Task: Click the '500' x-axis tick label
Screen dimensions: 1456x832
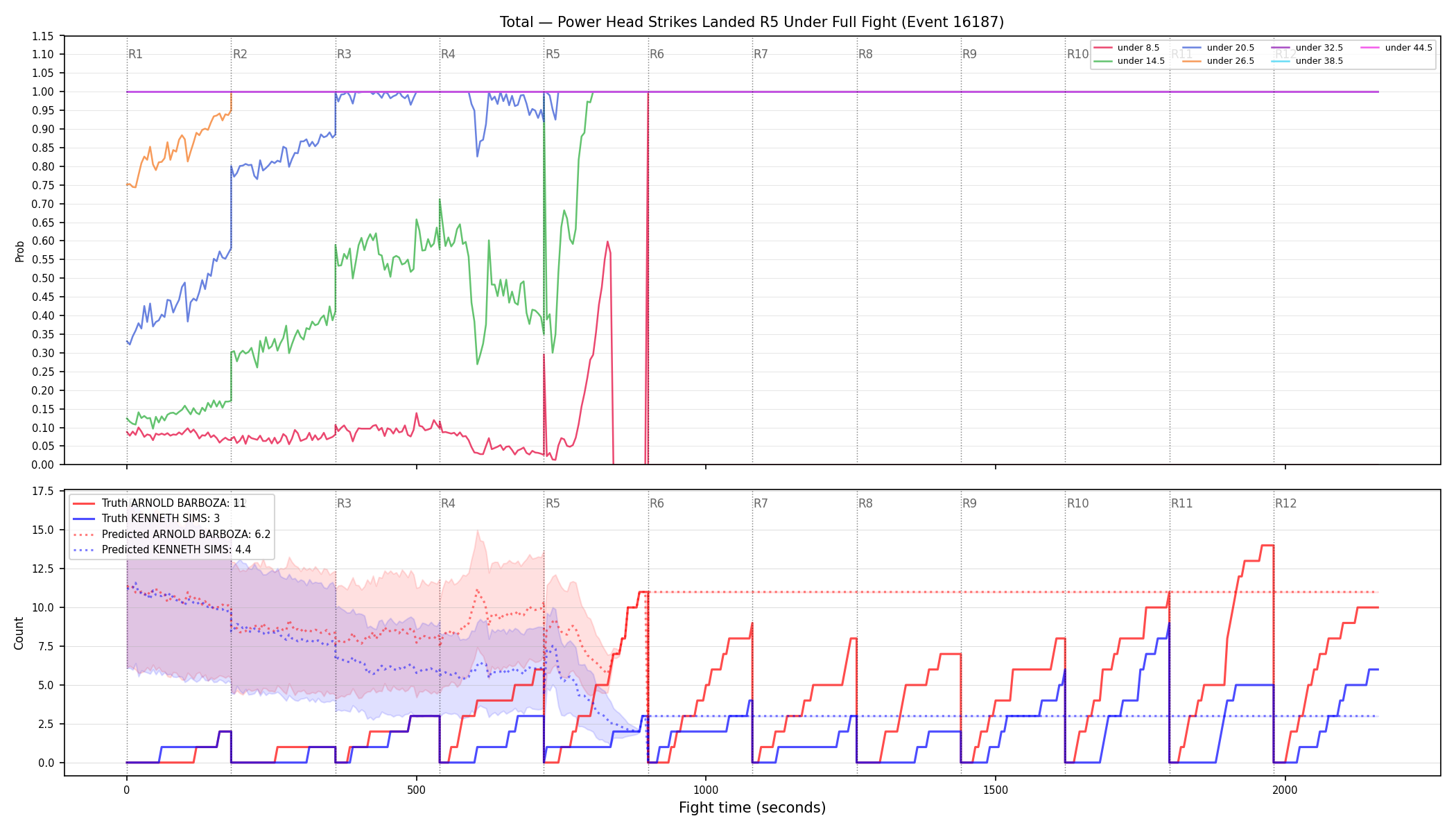Action: 416,790
